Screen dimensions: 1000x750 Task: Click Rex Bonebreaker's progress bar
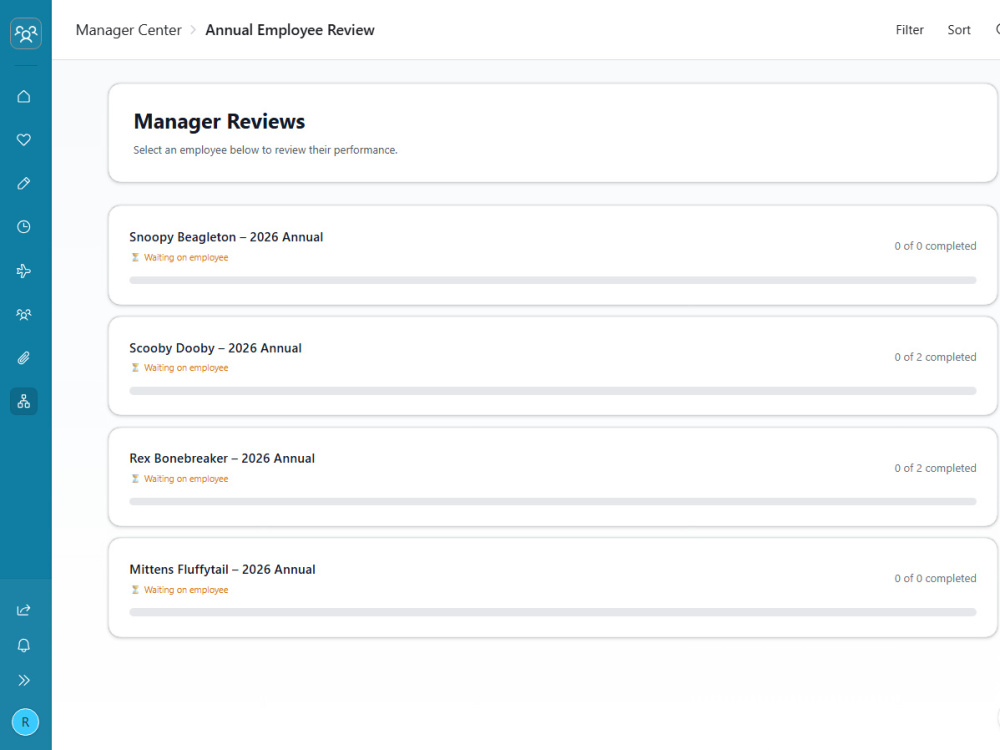point(552,501)
